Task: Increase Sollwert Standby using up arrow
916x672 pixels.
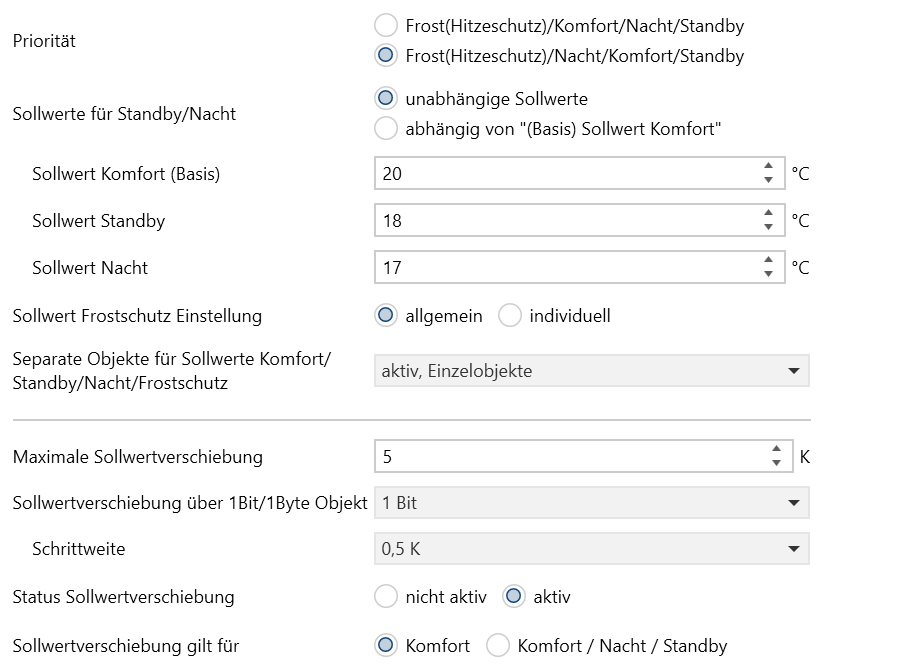Action: click(x=768, y=213)
